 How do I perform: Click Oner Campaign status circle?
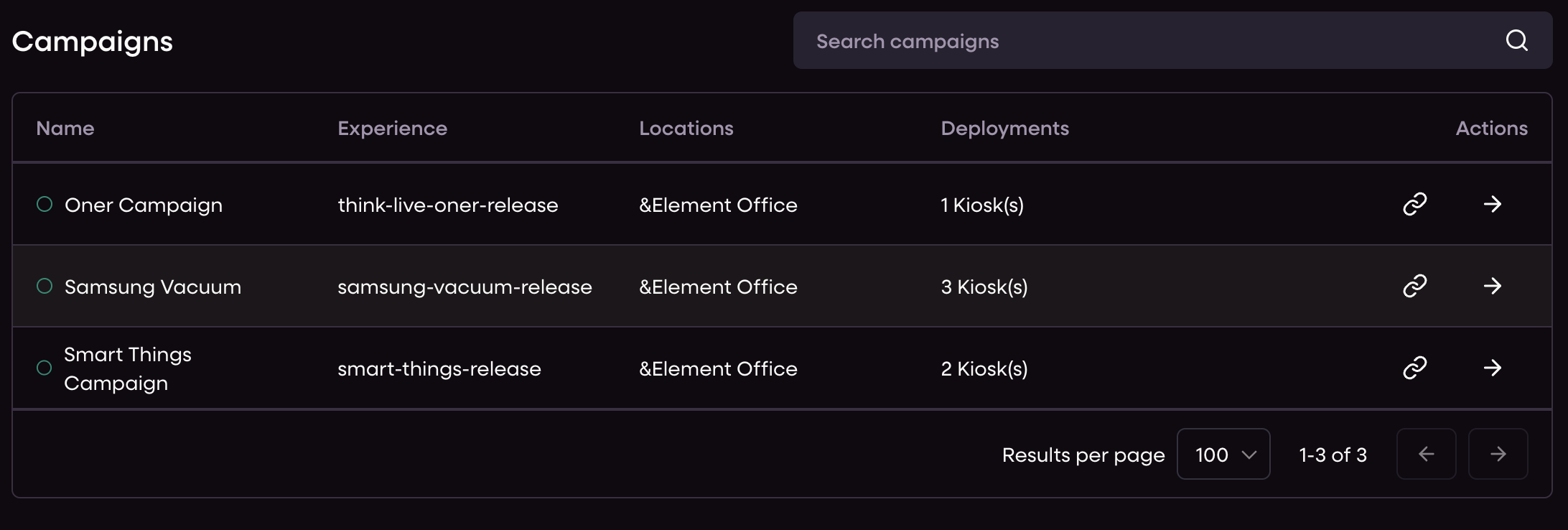coord(45,205)
